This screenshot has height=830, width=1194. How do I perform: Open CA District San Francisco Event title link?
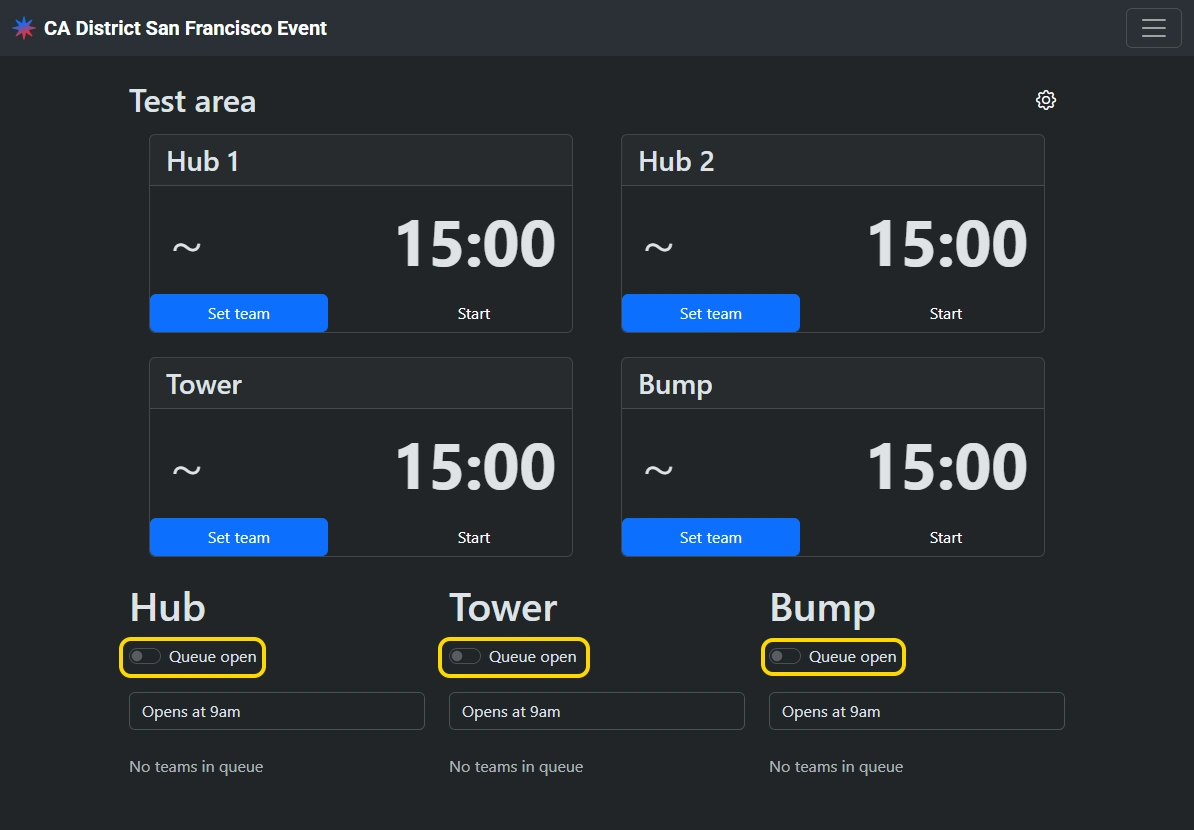click(185, 28)
